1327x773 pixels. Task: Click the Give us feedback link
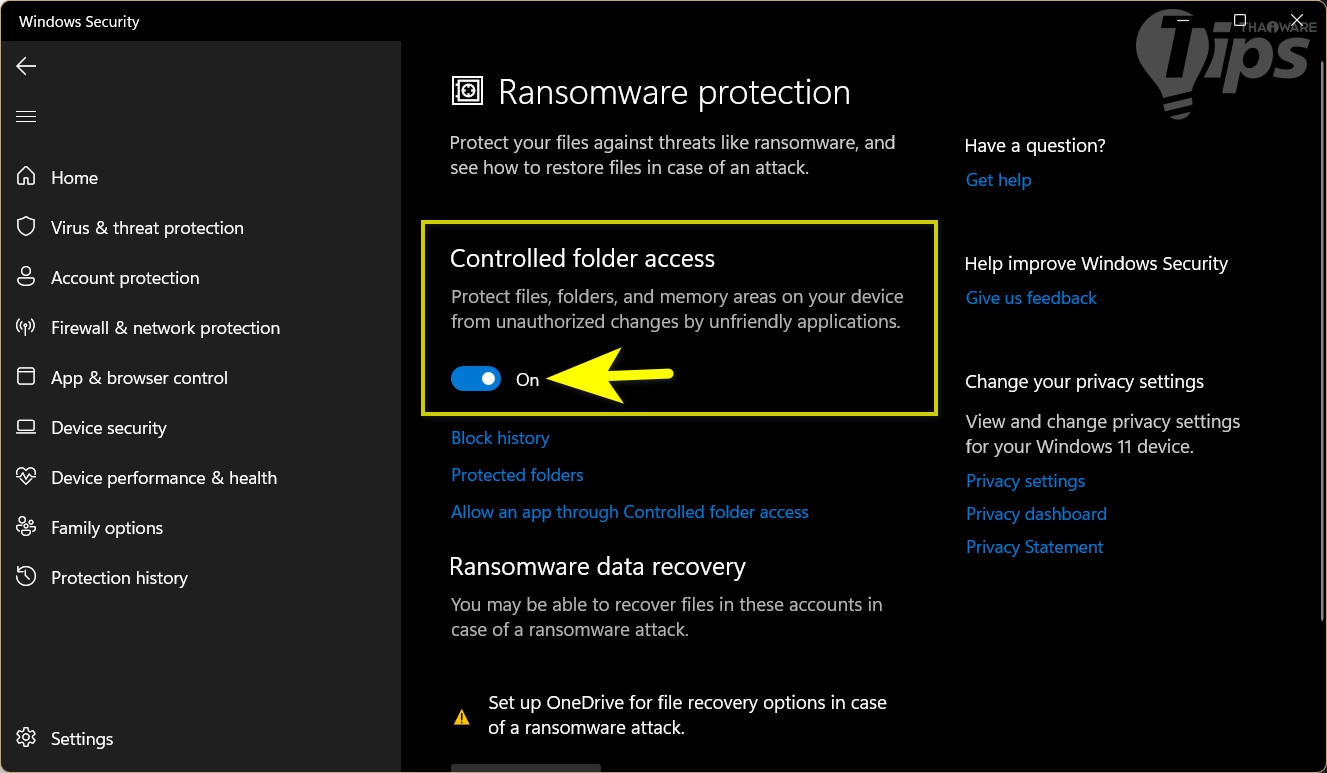tap(1031, 298)
